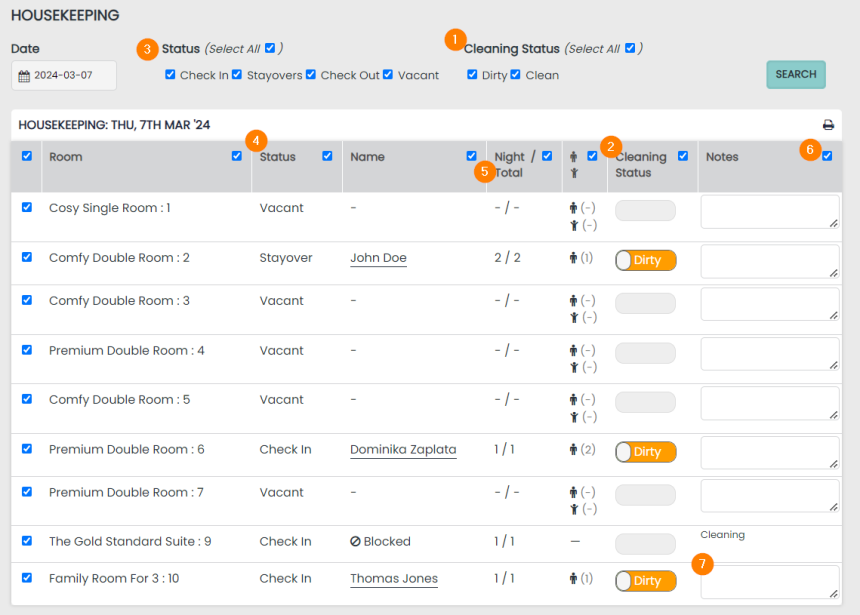Click the adult icon in Dominika Zaplata row

573,450
